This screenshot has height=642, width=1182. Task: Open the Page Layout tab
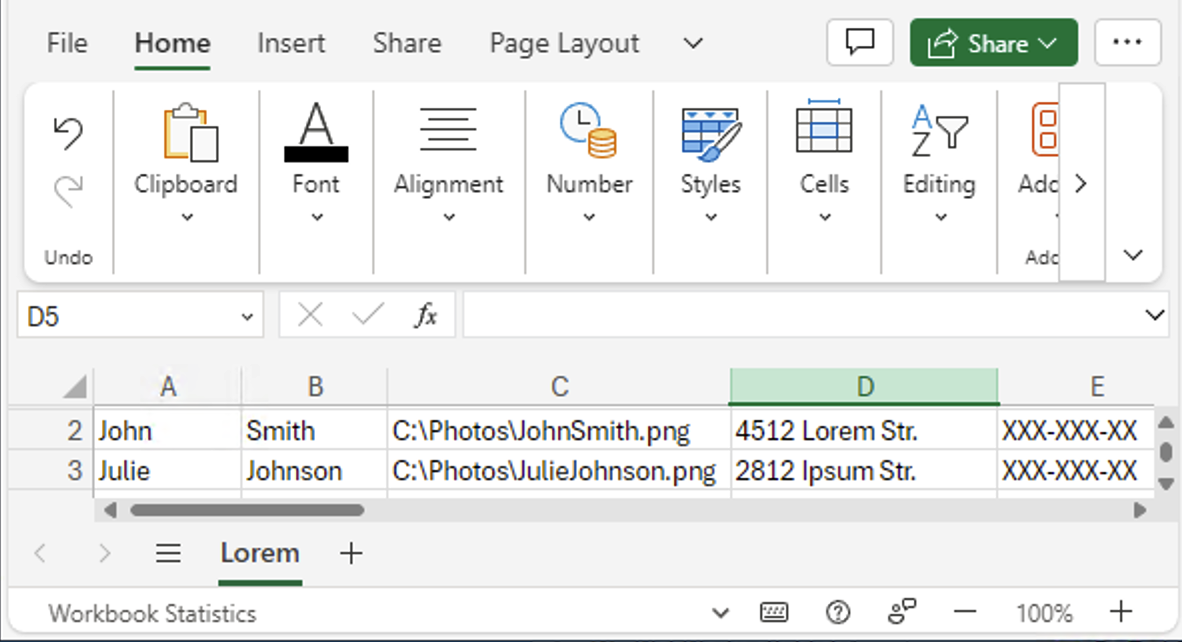[x=563, y=43]
